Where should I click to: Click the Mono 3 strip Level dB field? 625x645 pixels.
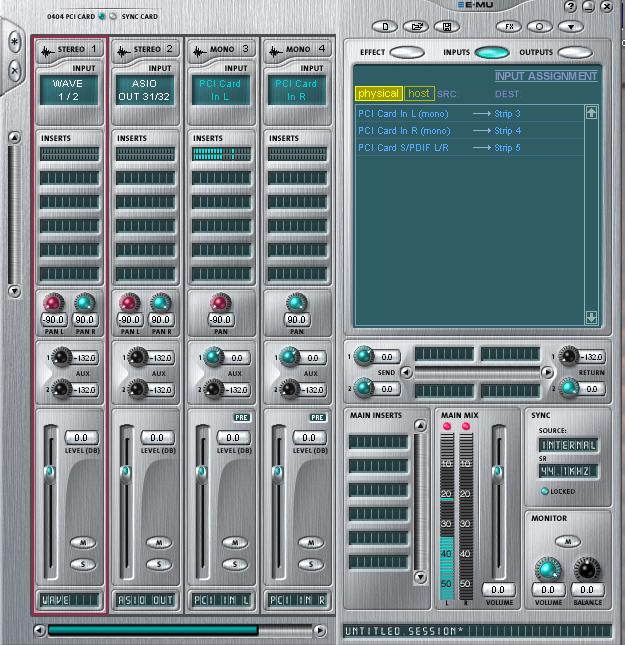click(x=232, y=437)
